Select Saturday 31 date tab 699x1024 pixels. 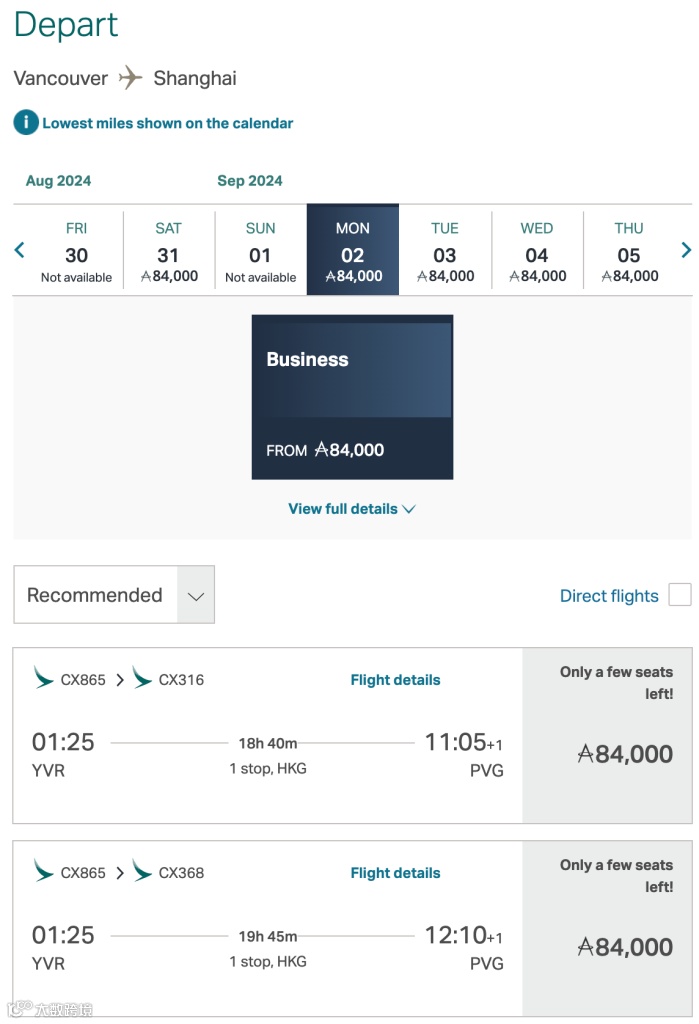(169, 252)
